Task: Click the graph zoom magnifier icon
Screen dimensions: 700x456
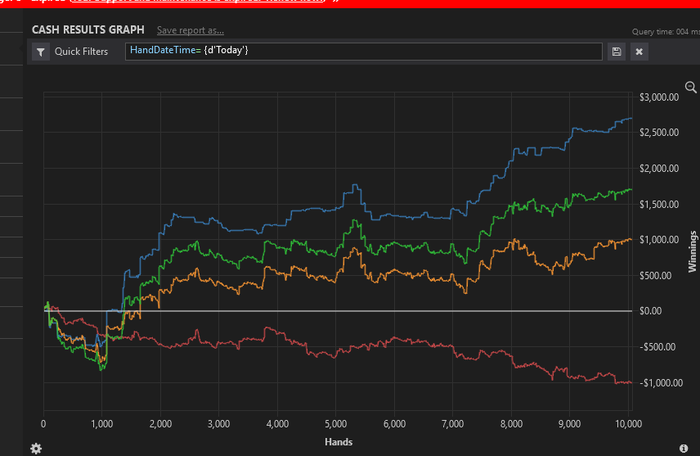Action: click(x=691, y=87)
